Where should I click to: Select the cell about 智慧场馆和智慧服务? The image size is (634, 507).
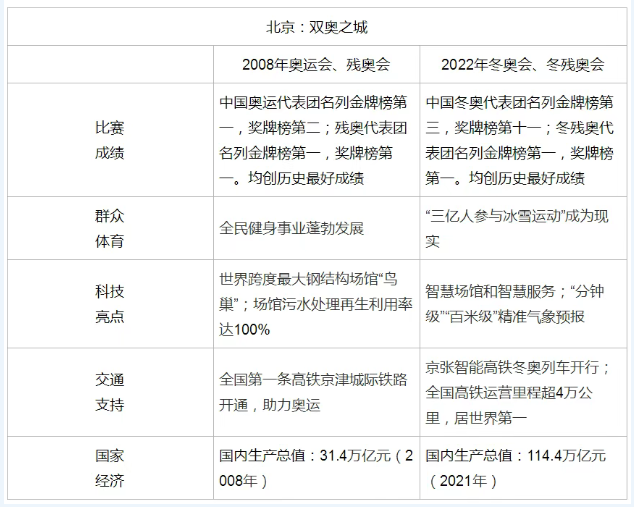pyautogui.click(x=523, y=304)
